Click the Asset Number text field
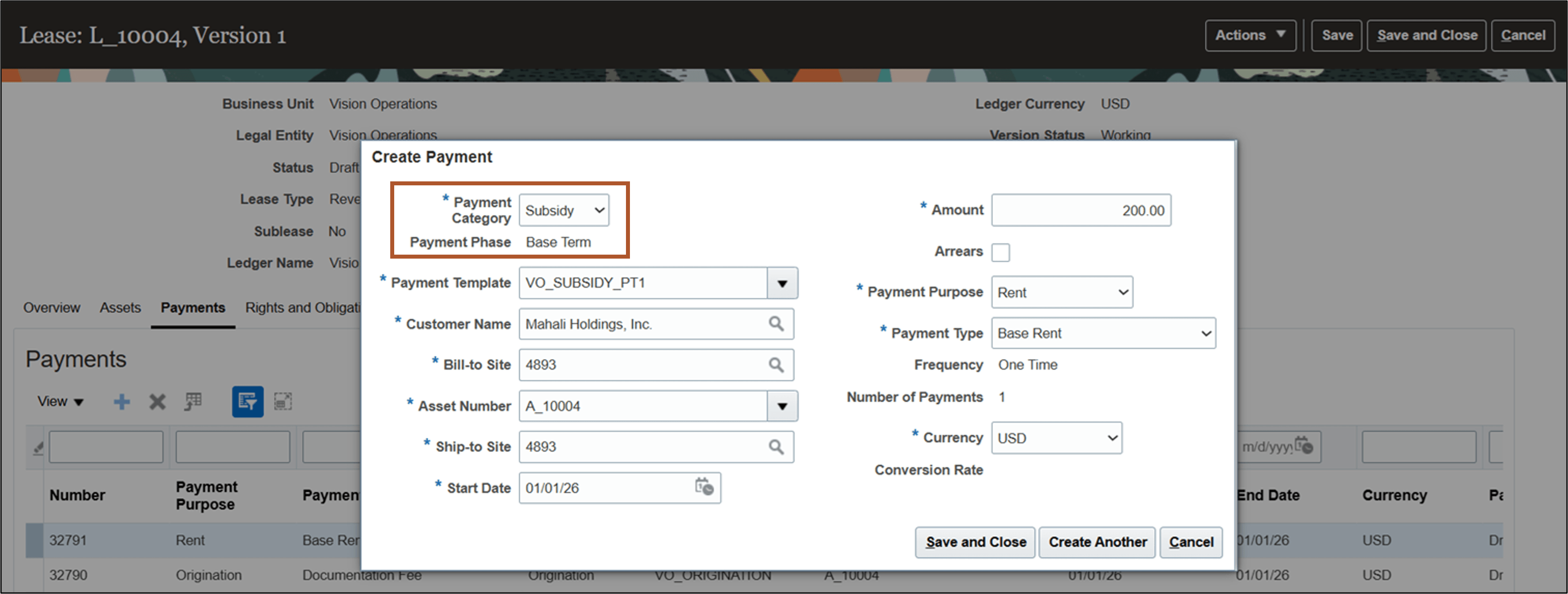The image size is (1568, 594). (643, 406)
